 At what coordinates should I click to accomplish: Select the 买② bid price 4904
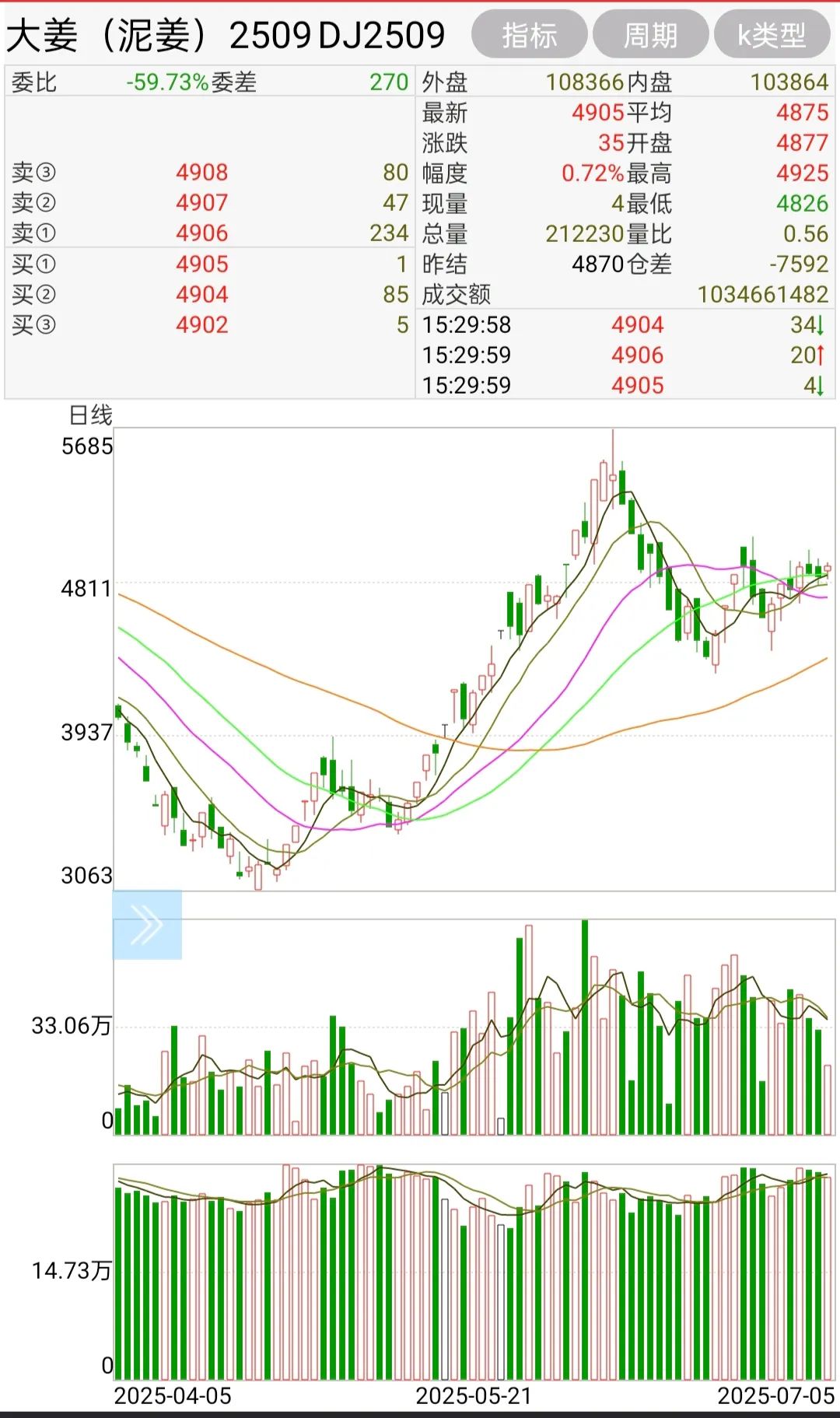(202, 295)
